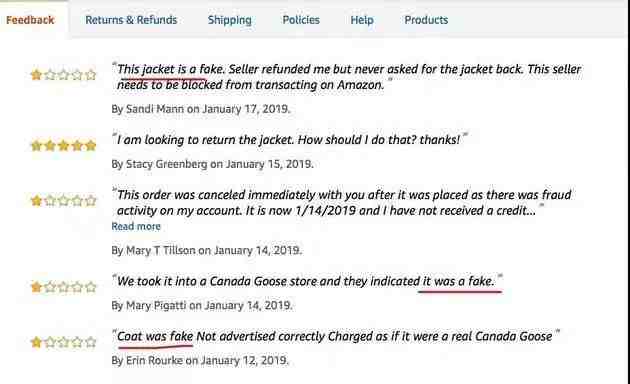Screen dimensions: 630x384
Task: Click the star rating on Erin Rourke's review
Action: point(63,342)
